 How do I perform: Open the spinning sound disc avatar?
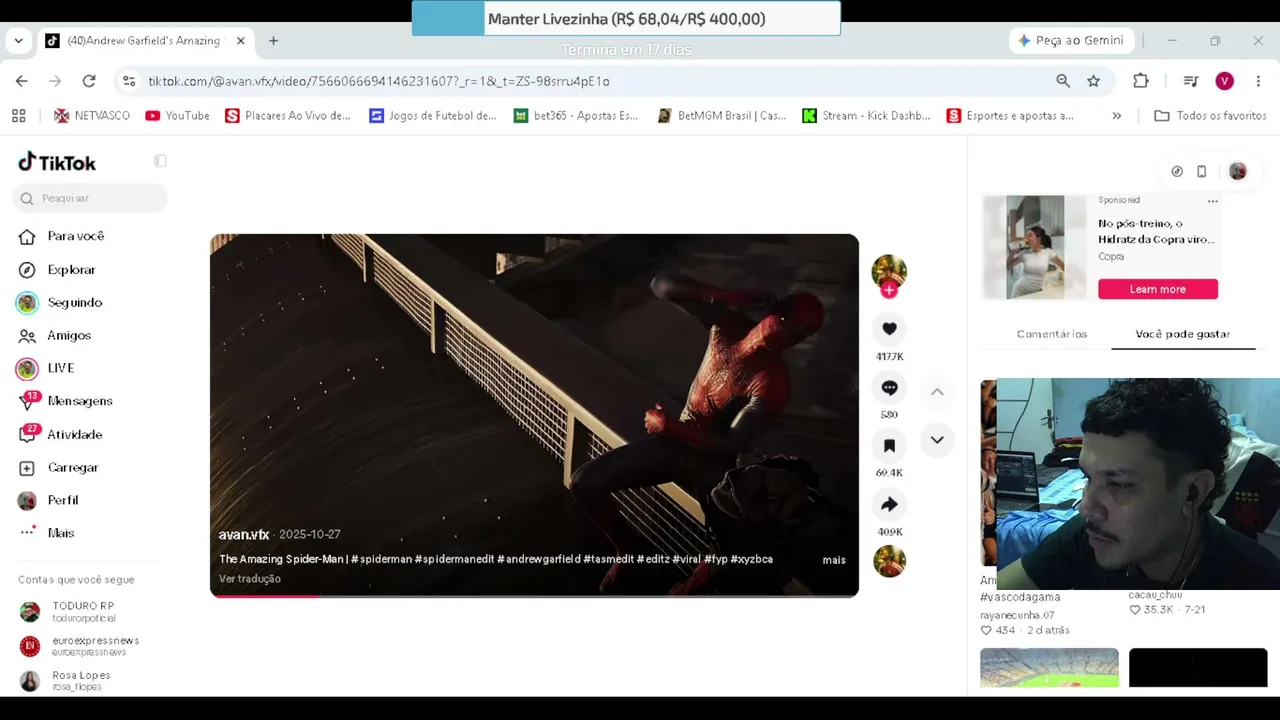889,561
